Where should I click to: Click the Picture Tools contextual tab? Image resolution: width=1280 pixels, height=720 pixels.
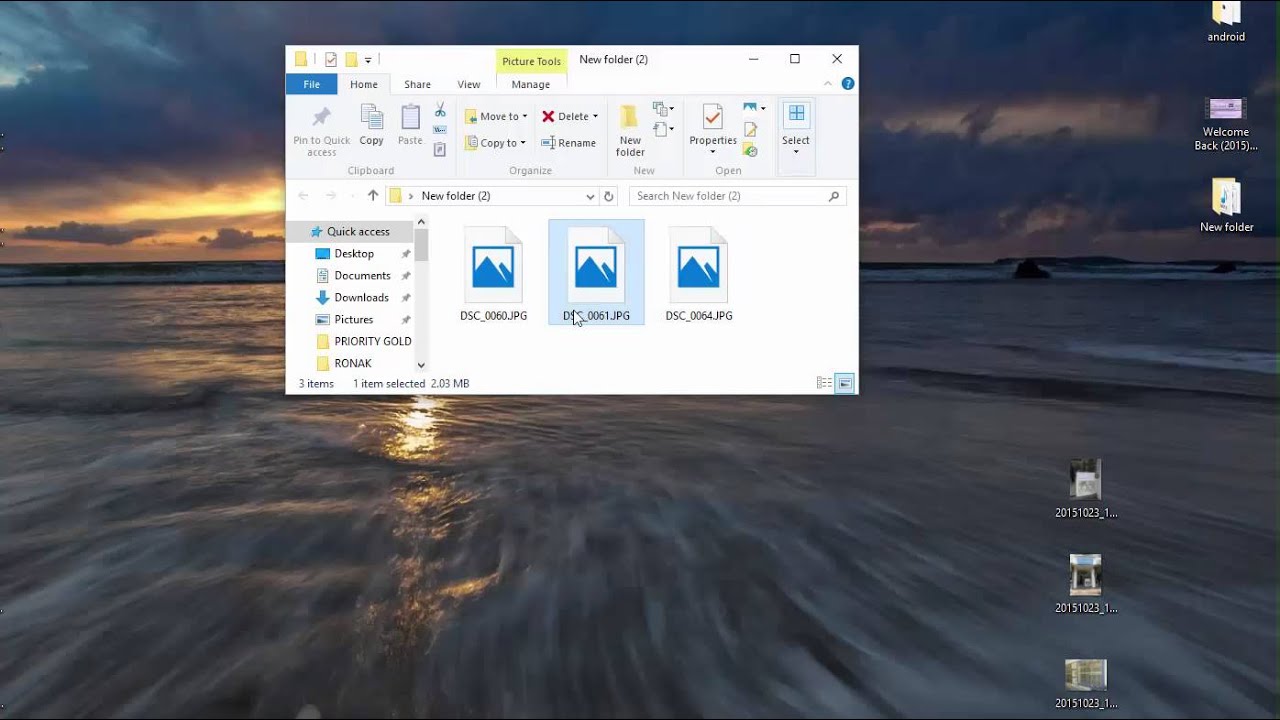click(531, 61)
